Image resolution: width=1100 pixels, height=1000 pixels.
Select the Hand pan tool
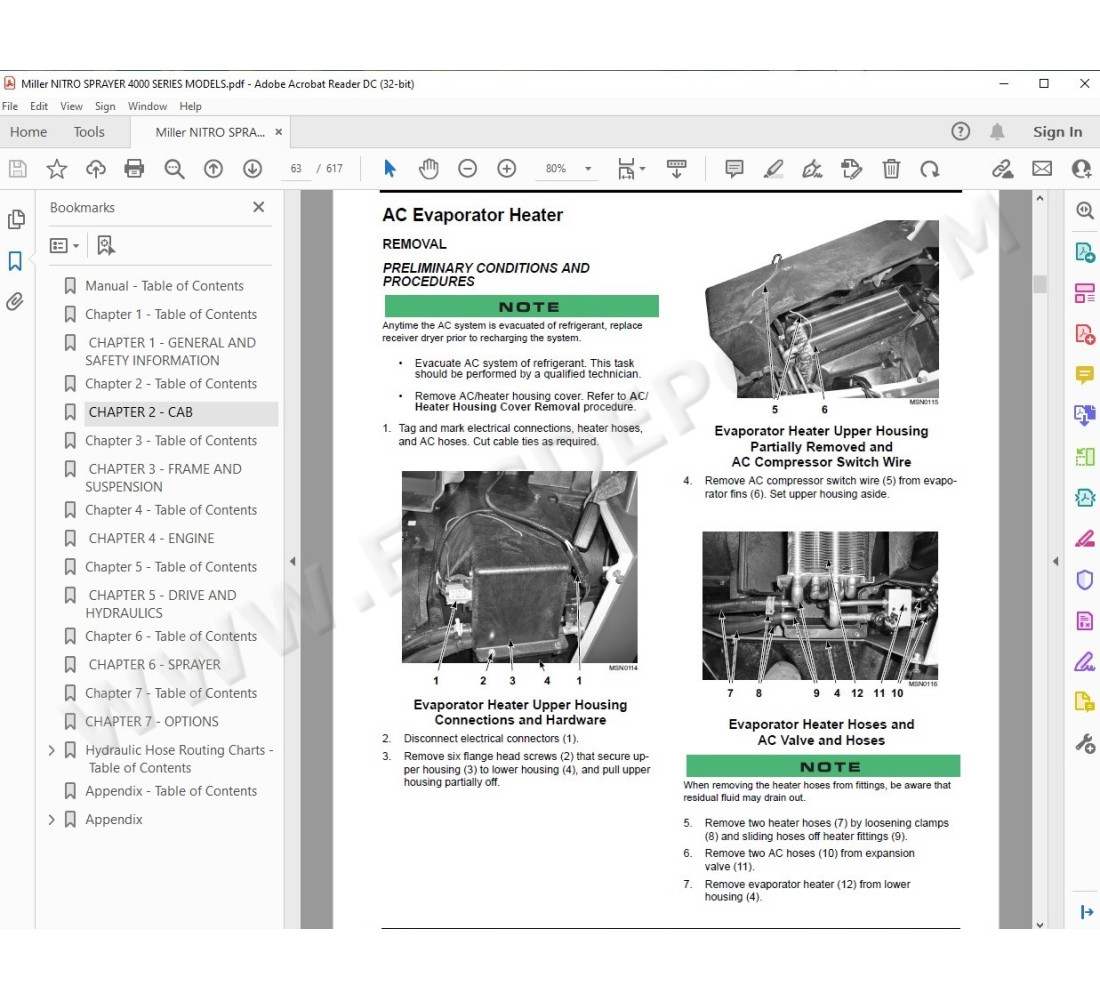tap(429, 169)
